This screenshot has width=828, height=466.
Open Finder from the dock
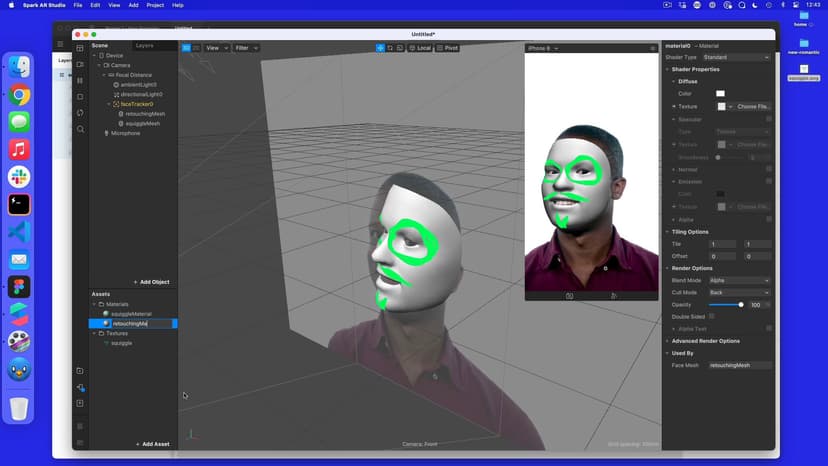click(19, 67)
